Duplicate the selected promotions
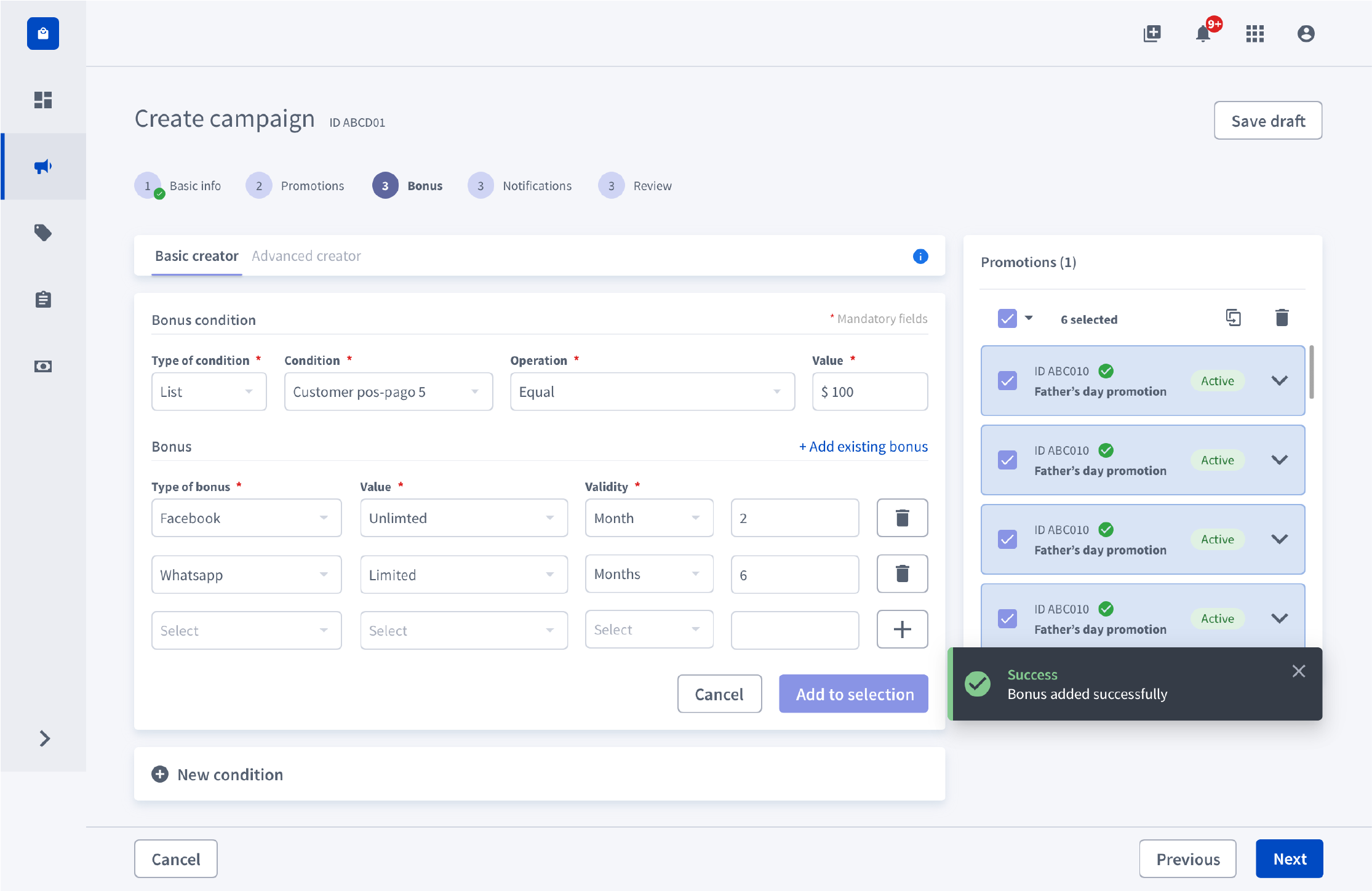1372x891 pixels. click(1233, 318)
